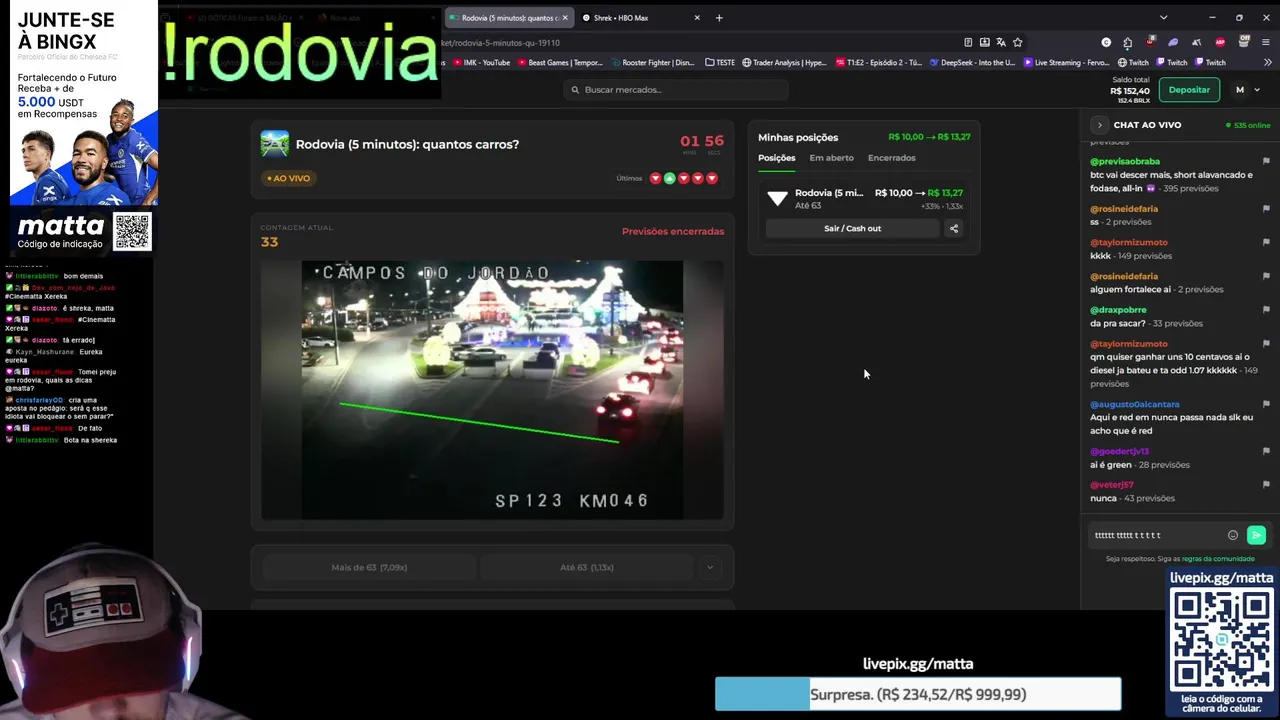Click the 535 online indicator

click(1248, 125)
